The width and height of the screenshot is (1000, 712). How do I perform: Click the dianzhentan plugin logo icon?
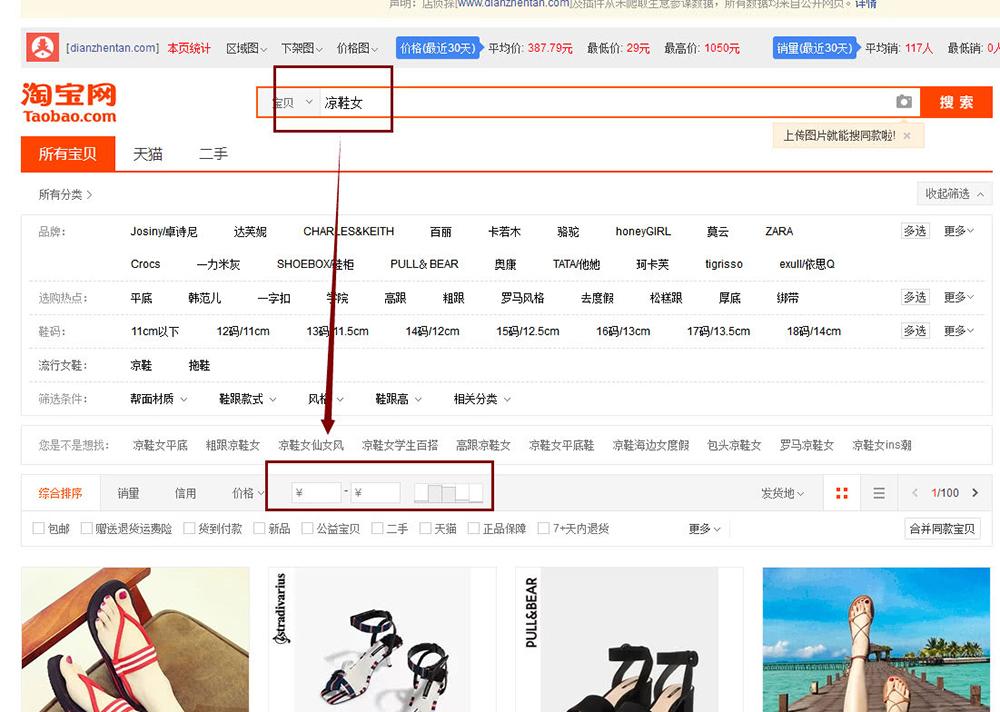coord(42,47)
